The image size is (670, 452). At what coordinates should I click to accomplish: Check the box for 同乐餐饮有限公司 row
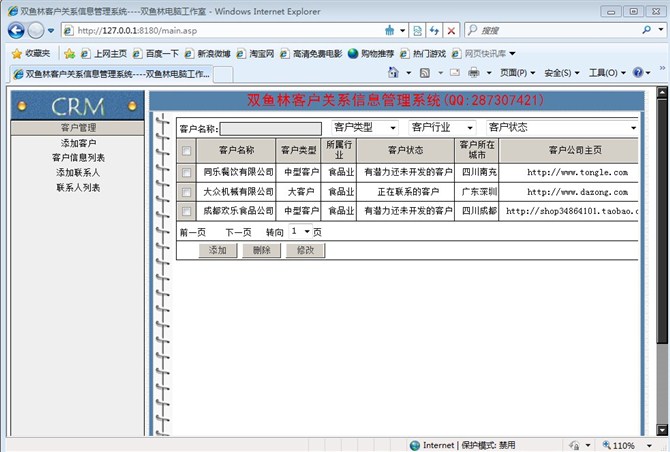point(186,172)
